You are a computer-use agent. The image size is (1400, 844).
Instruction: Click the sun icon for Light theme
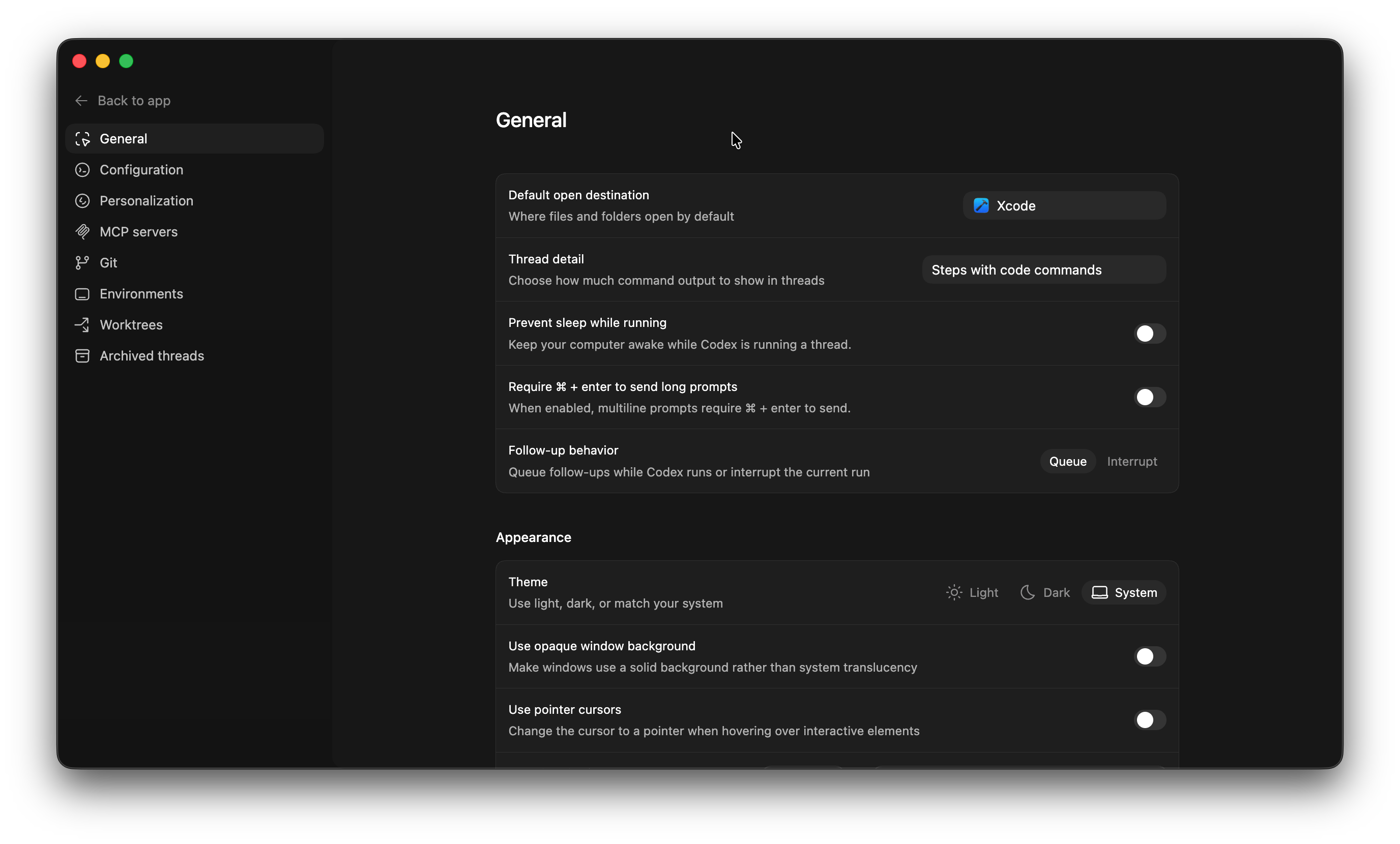954,592
